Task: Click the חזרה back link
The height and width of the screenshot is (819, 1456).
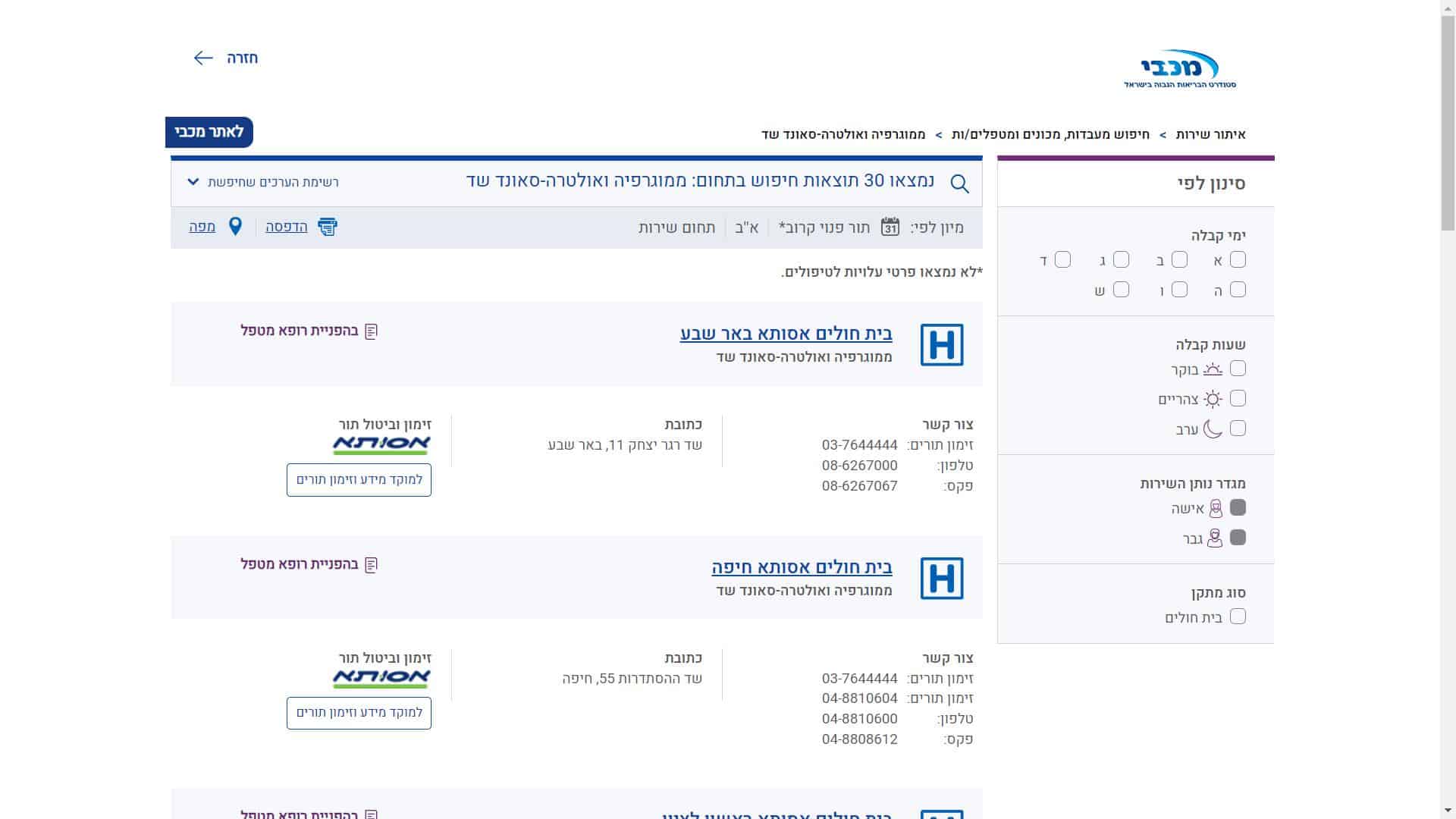Action: click(242, 58)
